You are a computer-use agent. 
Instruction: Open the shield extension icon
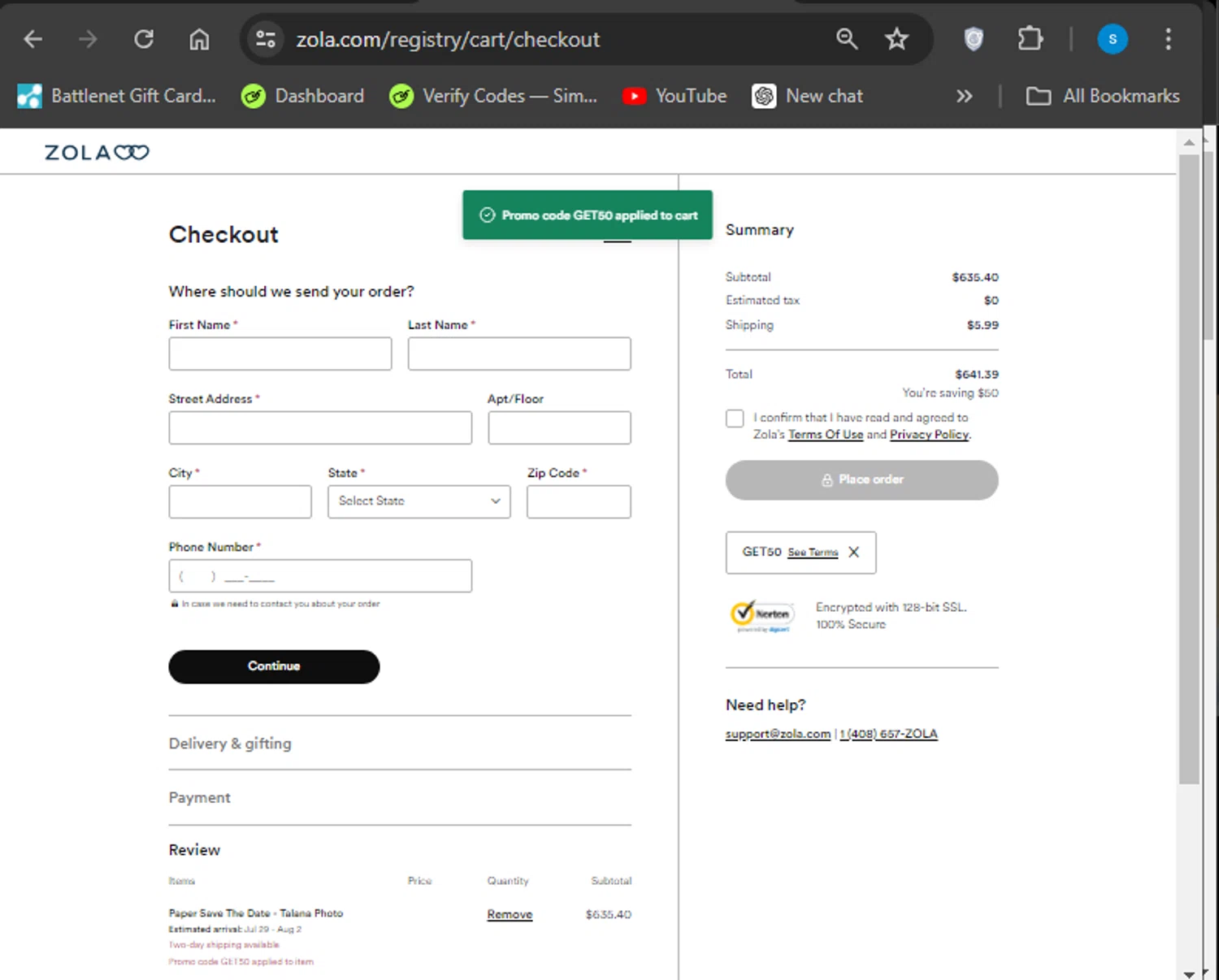pyautogui.click(x=974, y=38)
